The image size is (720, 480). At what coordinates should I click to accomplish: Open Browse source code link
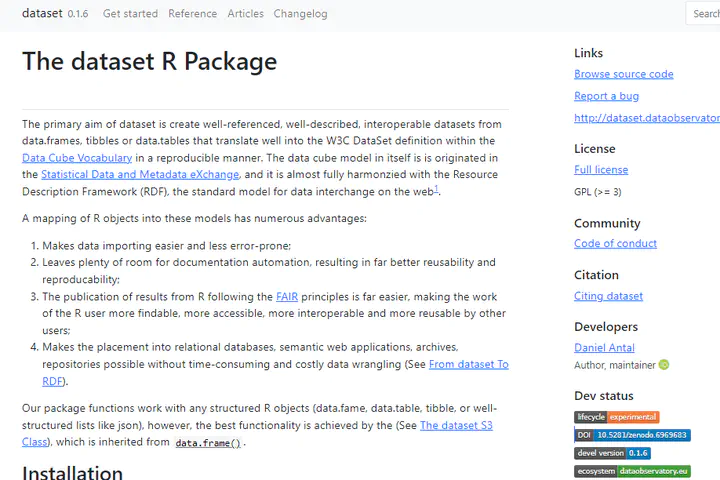(623, 74)
